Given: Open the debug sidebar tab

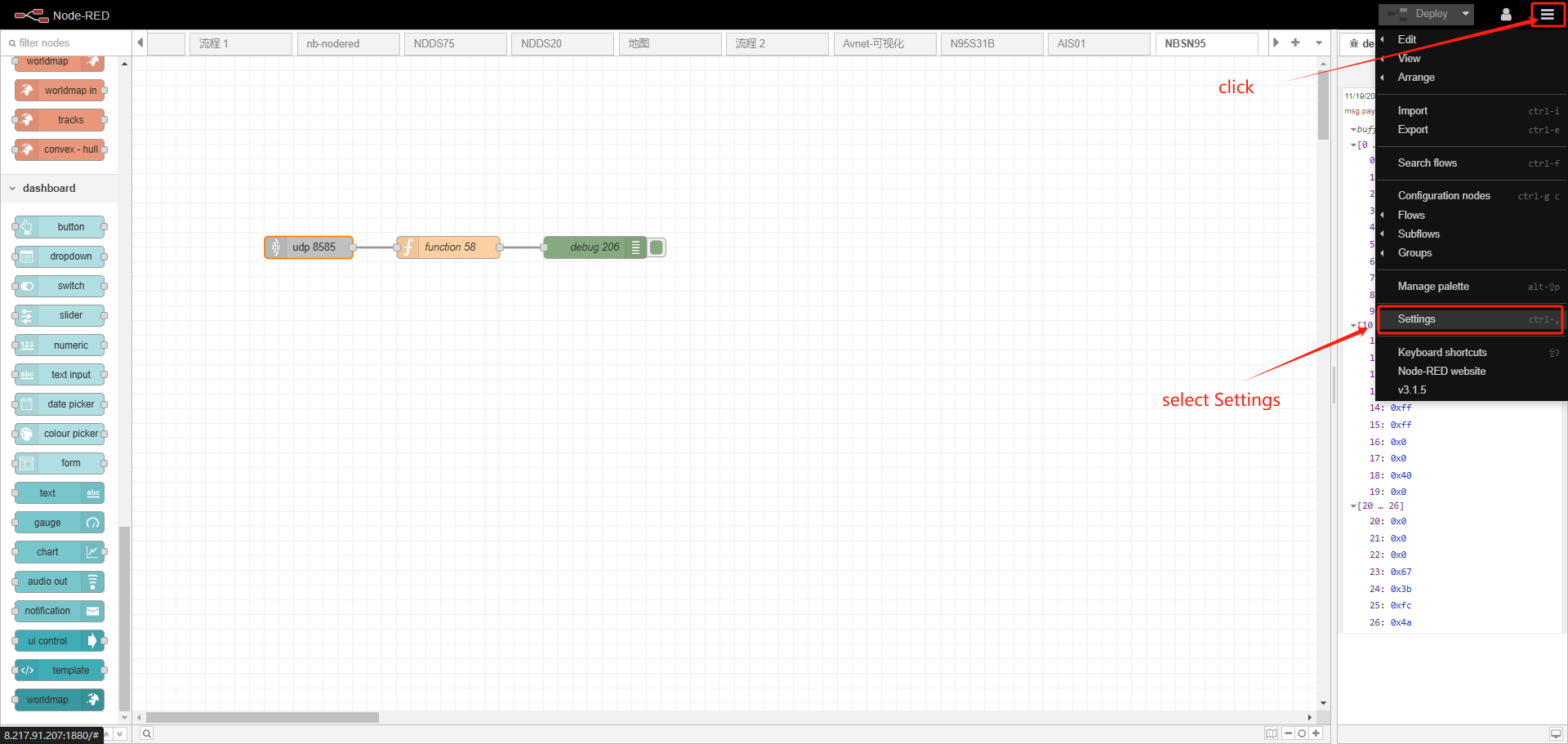Looking at the screenshot, I should [x=1359, y=43].
